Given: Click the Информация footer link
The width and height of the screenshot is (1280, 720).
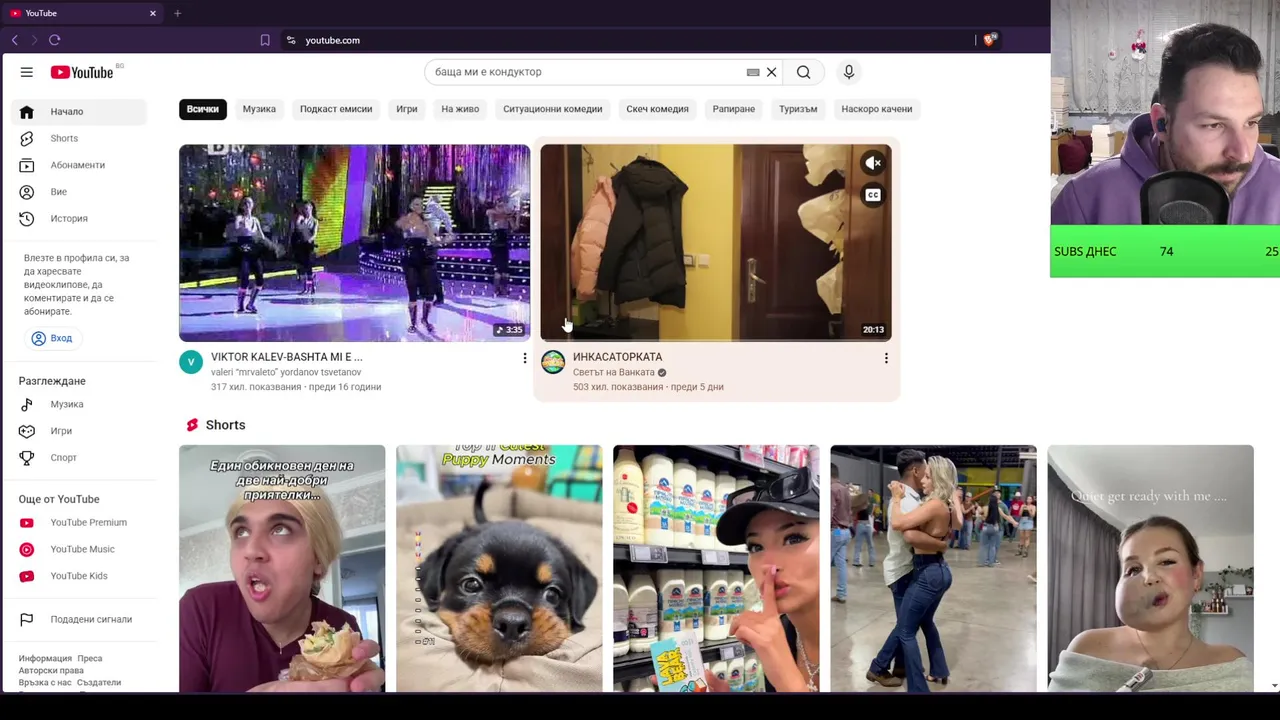Looking at the screenshot, I should pyautogui.click(x=45, y=658).
